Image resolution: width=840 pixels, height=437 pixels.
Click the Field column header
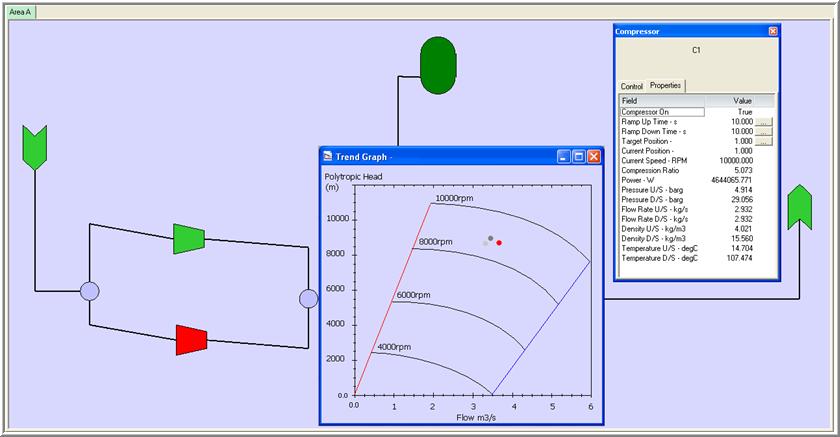(x=662, y=101)
